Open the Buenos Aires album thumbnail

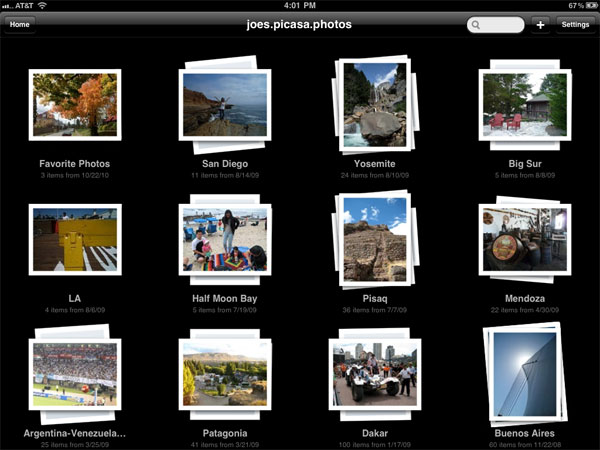(x=525, y=374)
